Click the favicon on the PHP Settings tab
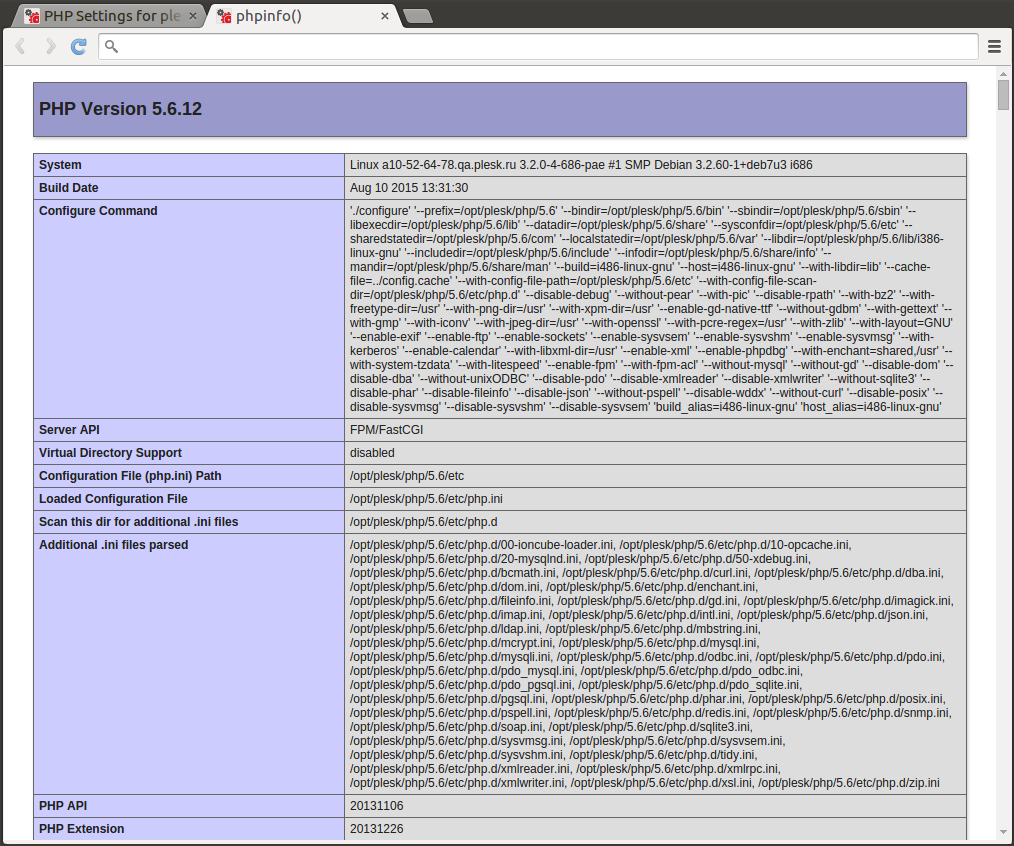Image resolution: width=1014 pixels, height=846 pixels. (x=32, y=16)
